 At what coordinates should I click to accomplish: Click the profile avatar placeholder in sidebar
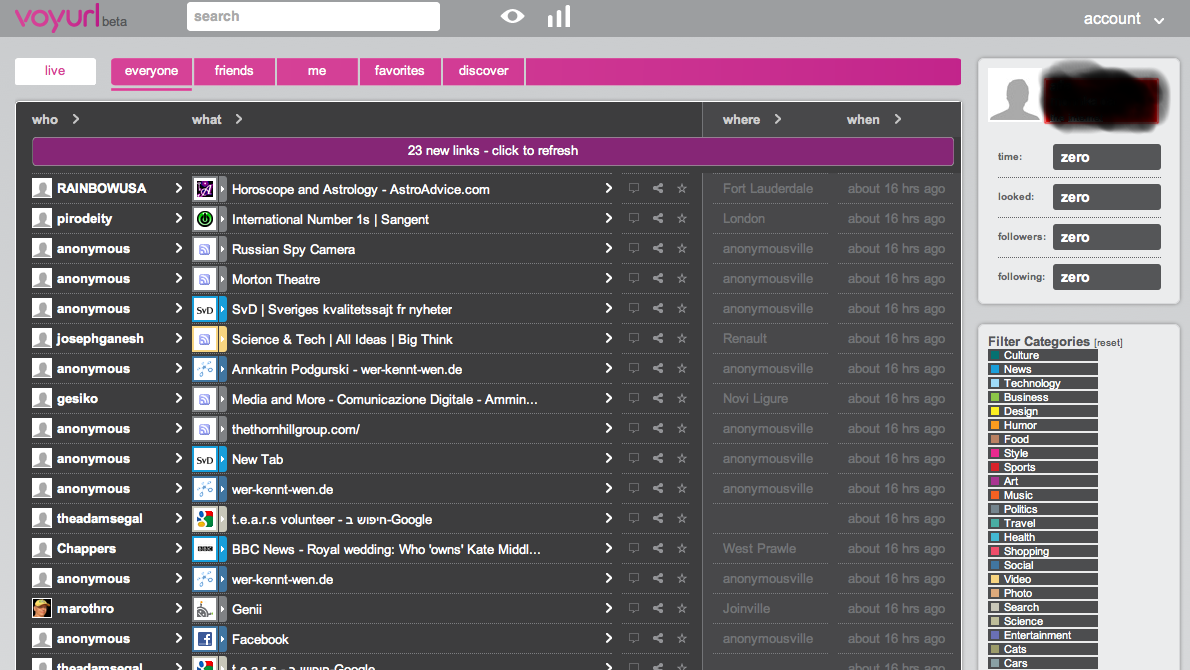pyautogui.click(x=1015, y=97)
